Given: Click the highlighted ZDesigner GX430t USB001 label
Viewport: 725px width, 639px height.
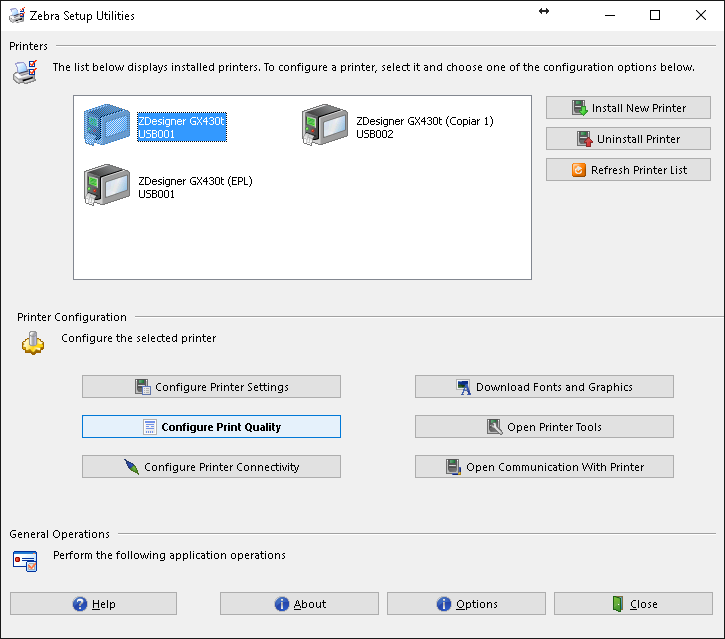Looking at the screenshot, I should [182, 127].
